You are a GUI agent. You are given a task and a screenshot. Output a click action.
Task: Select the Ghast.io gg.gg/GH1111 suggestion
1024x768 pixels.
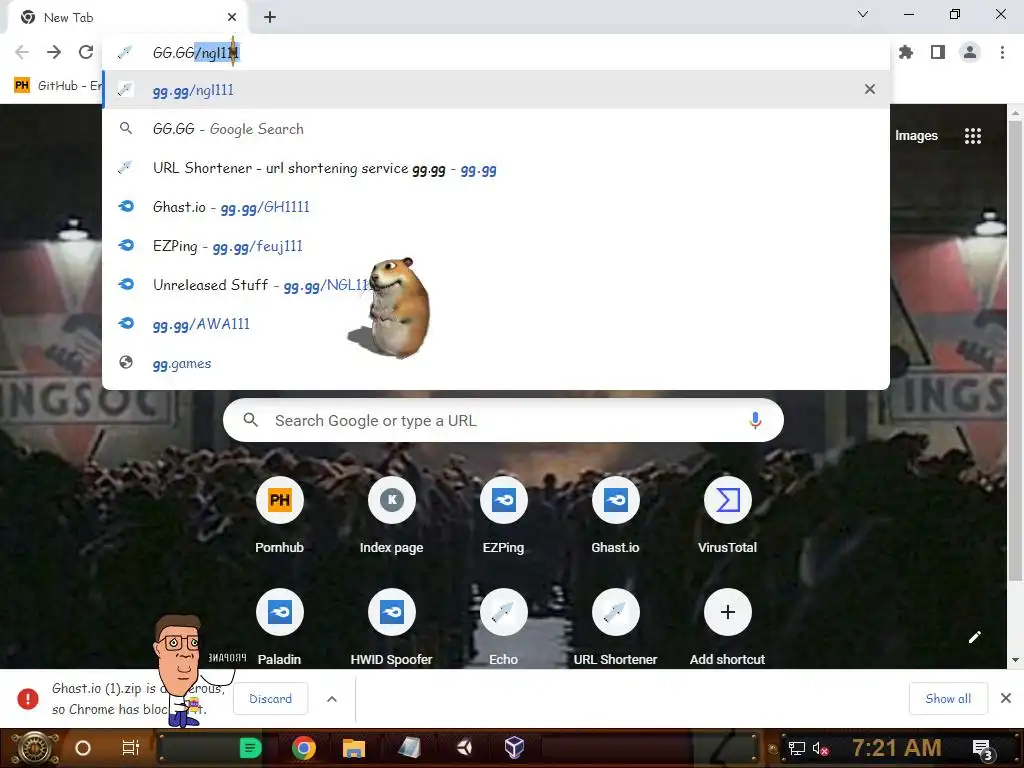point(496,207)
